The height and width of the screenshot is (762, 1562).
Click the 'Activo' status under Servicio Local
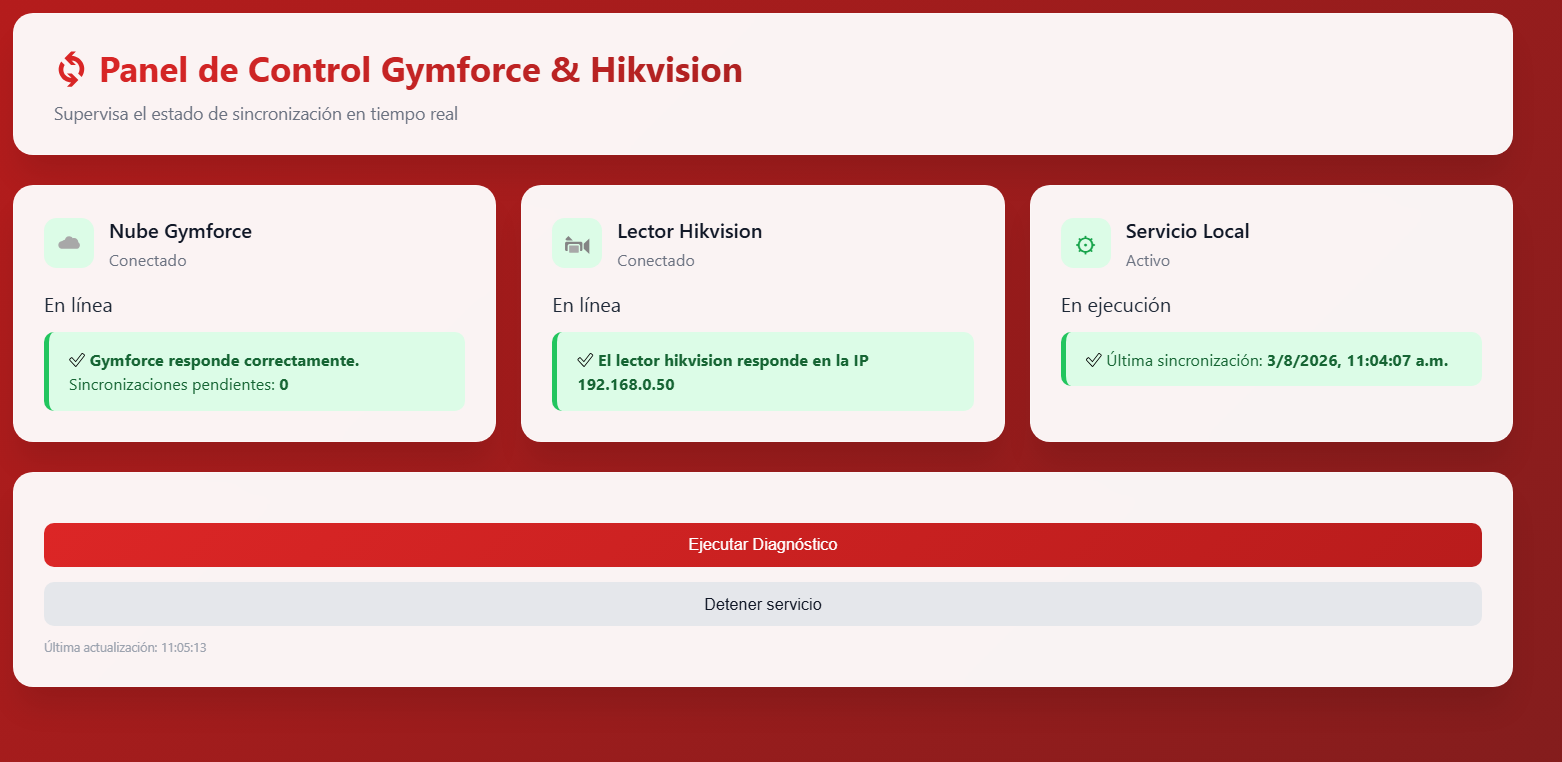(1148, 260)
